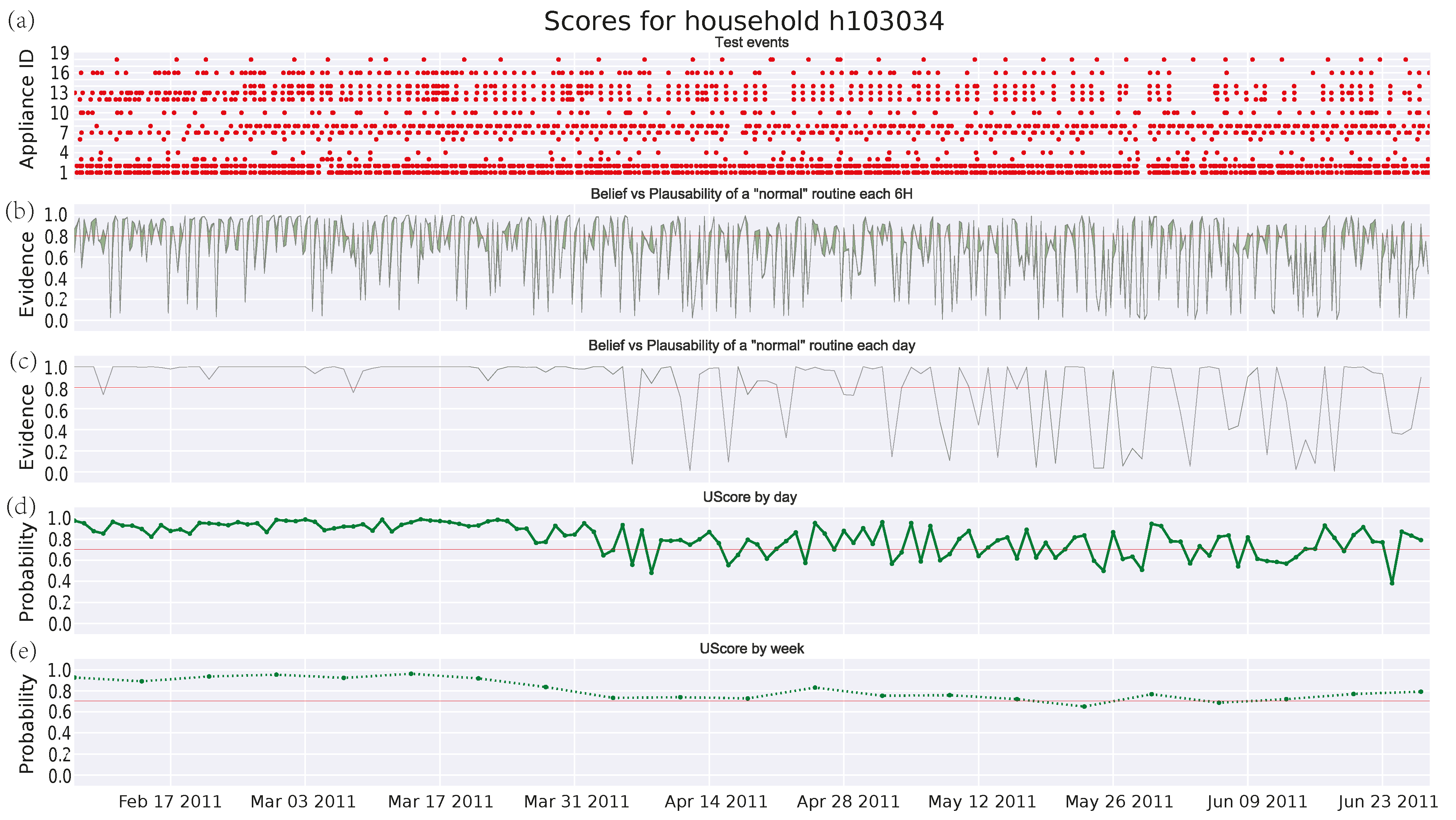Click the 'Appliance ID' axis label
Screen dimensions: 1456x820
[x=27, y=109]
